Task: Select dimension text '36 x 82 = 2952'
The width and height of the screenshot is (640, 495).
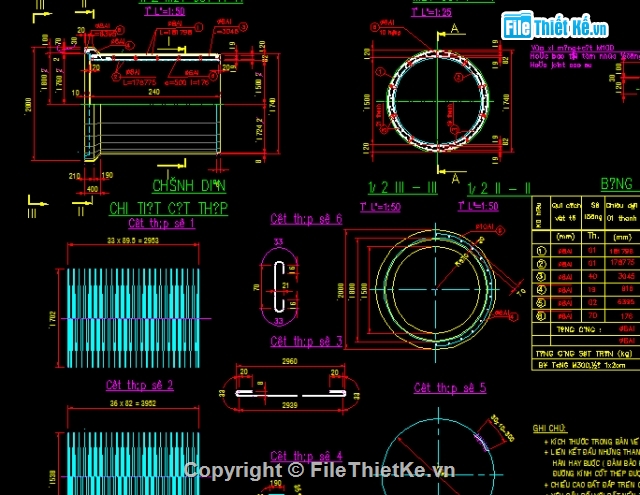Action: tap(133, 403)
